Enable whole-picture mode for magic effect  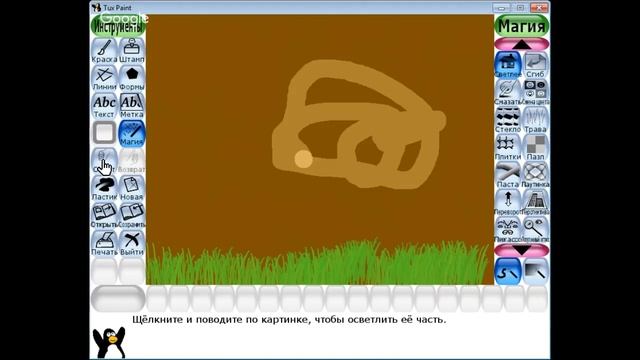click(535, 271)
